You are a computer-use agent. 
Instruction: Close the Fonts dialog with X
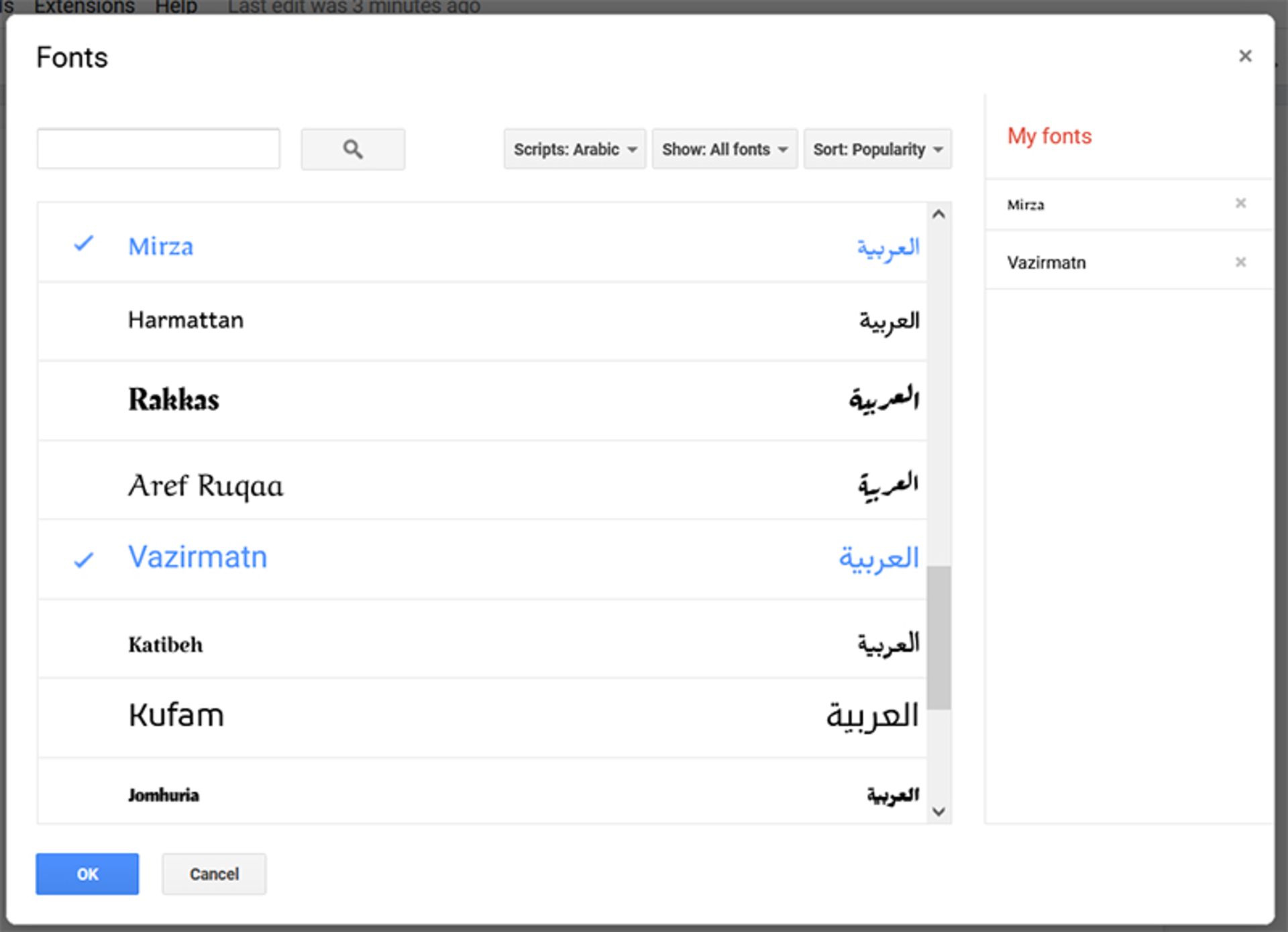(x=1244, y=56)
